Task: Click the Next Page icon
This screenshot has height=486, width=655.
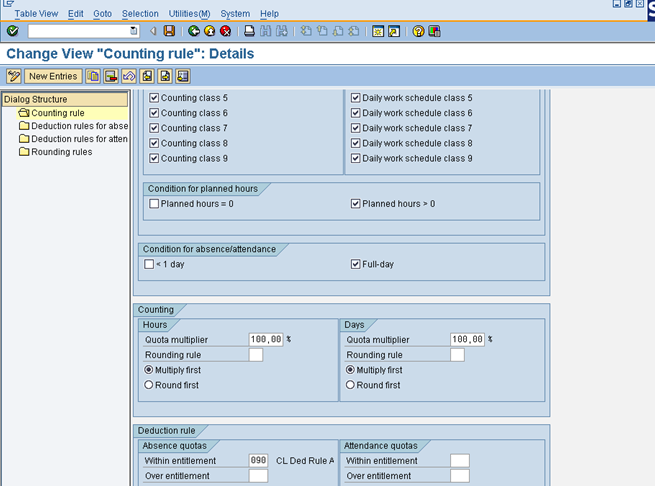Action: point(338,31)
